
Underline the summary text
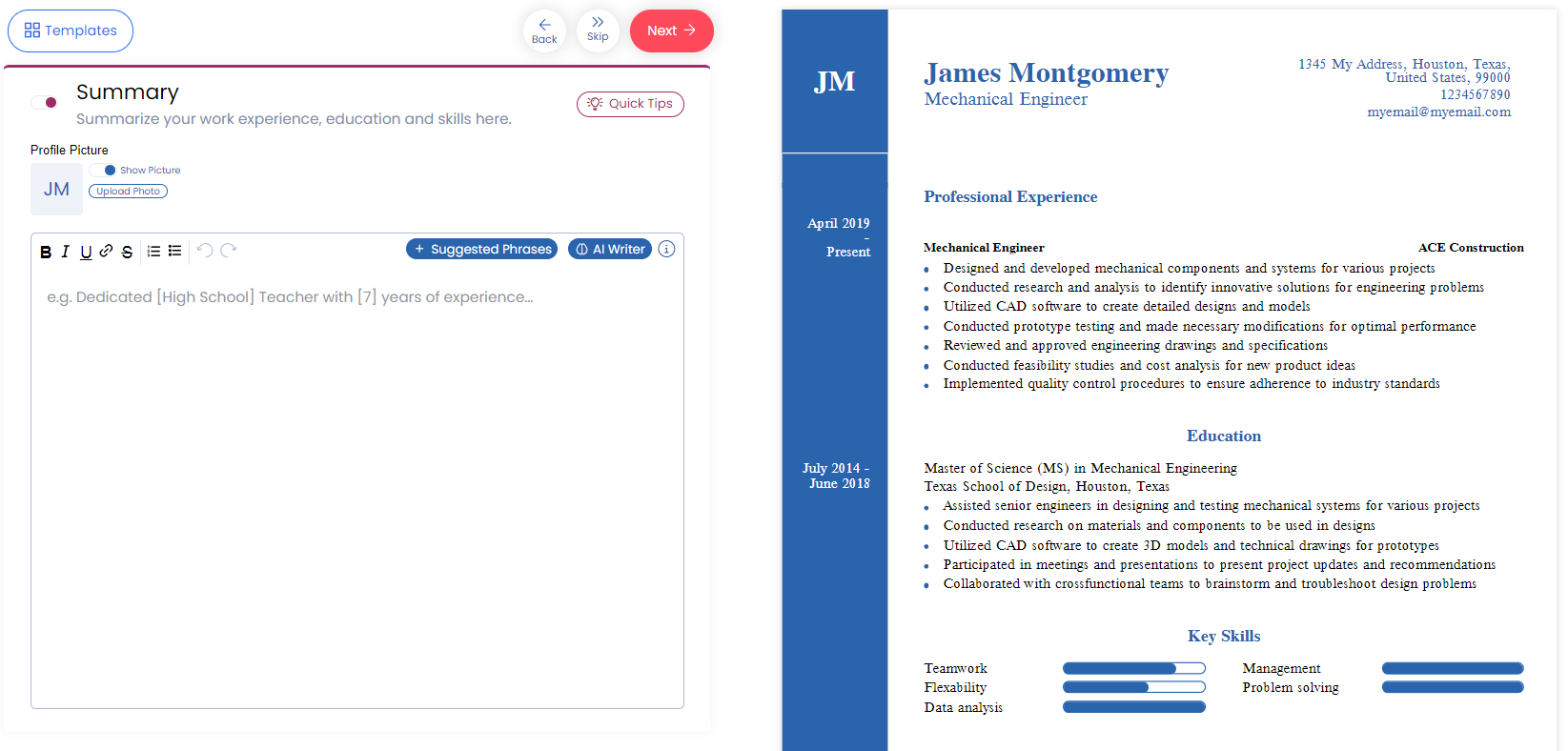coord(86,252)
